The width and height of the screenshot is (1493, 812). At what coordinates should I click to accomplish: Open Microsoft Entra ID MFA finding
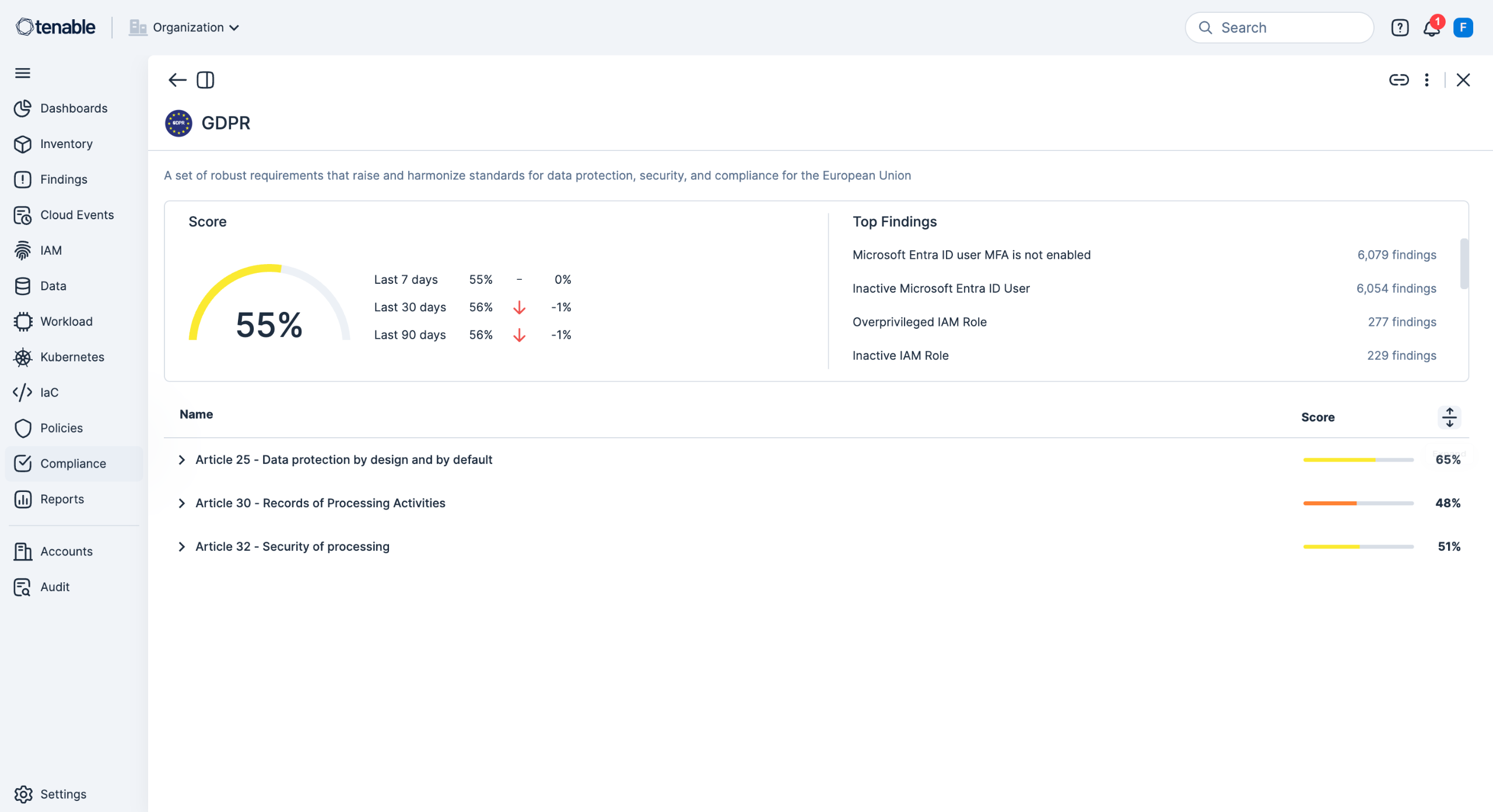(x=971, y=255)
